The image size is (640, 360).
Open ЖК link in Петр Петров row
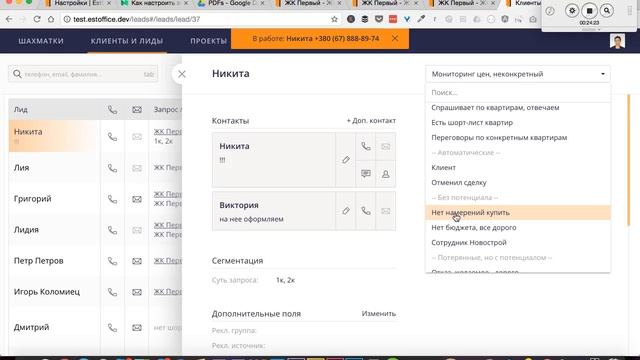click(x=168, y=260)
